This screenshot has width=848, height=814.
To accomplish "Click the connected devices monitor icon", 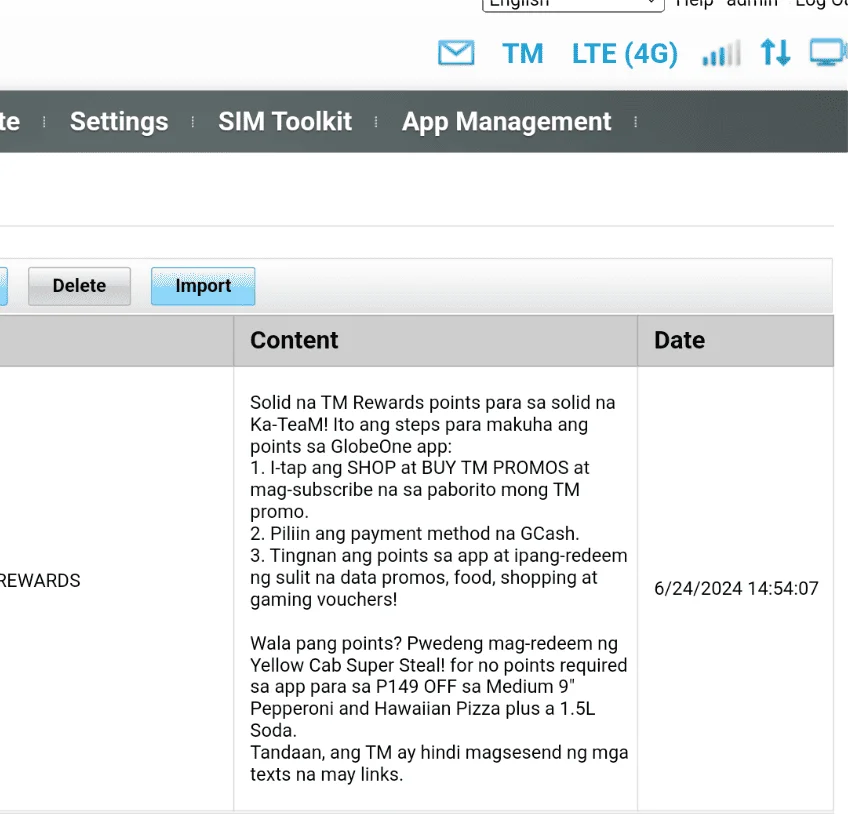I will coord(828,52).
